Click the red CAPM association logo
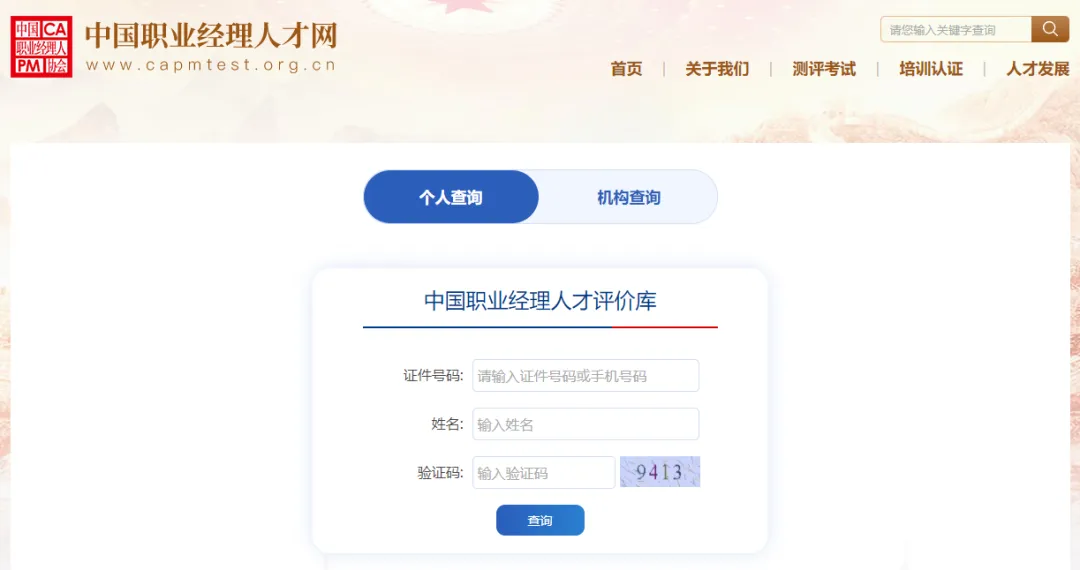The image size is (1080, 570). [41, 47]
